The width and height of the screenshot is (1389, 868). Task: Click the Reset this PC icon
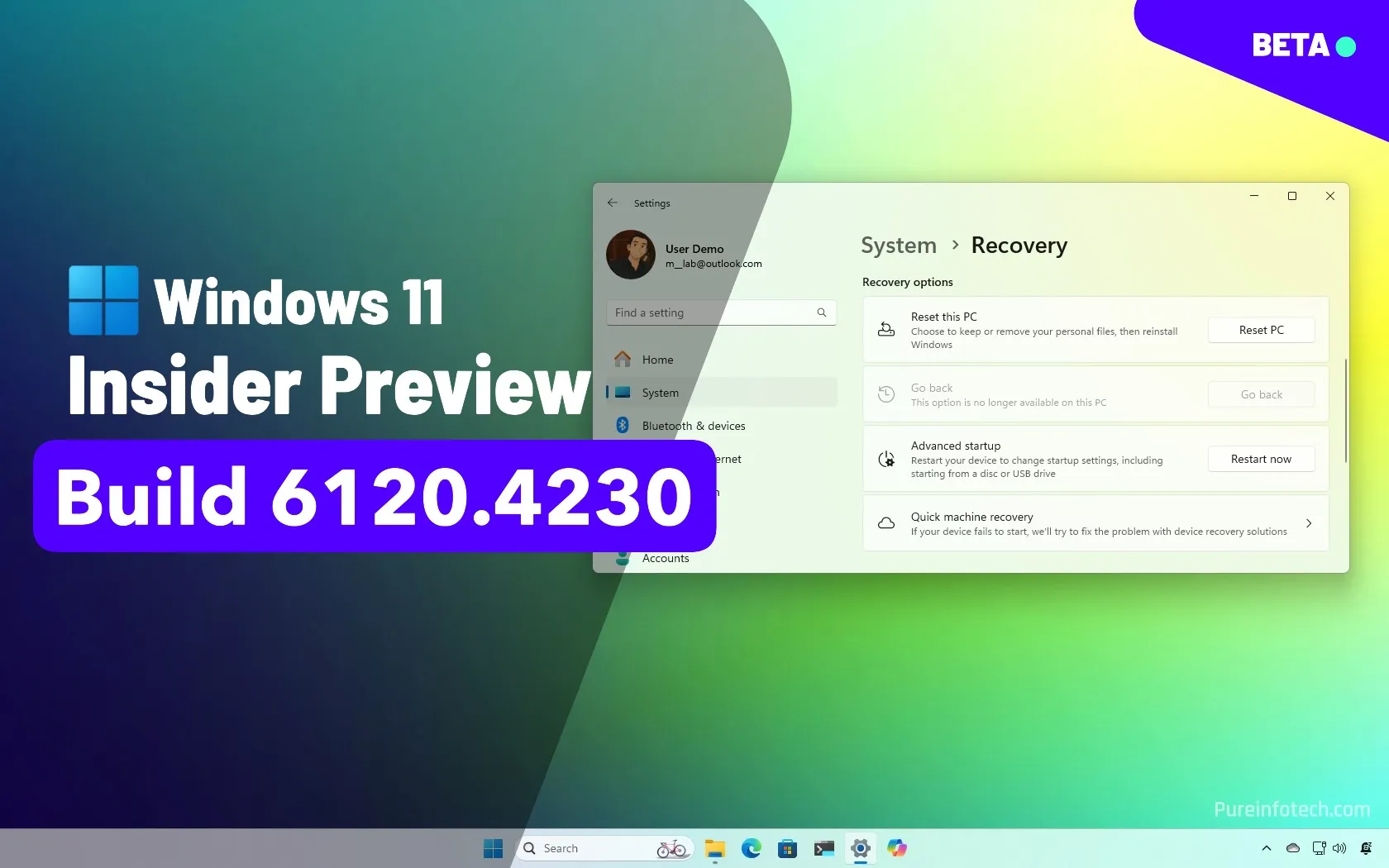pos(886,330)
